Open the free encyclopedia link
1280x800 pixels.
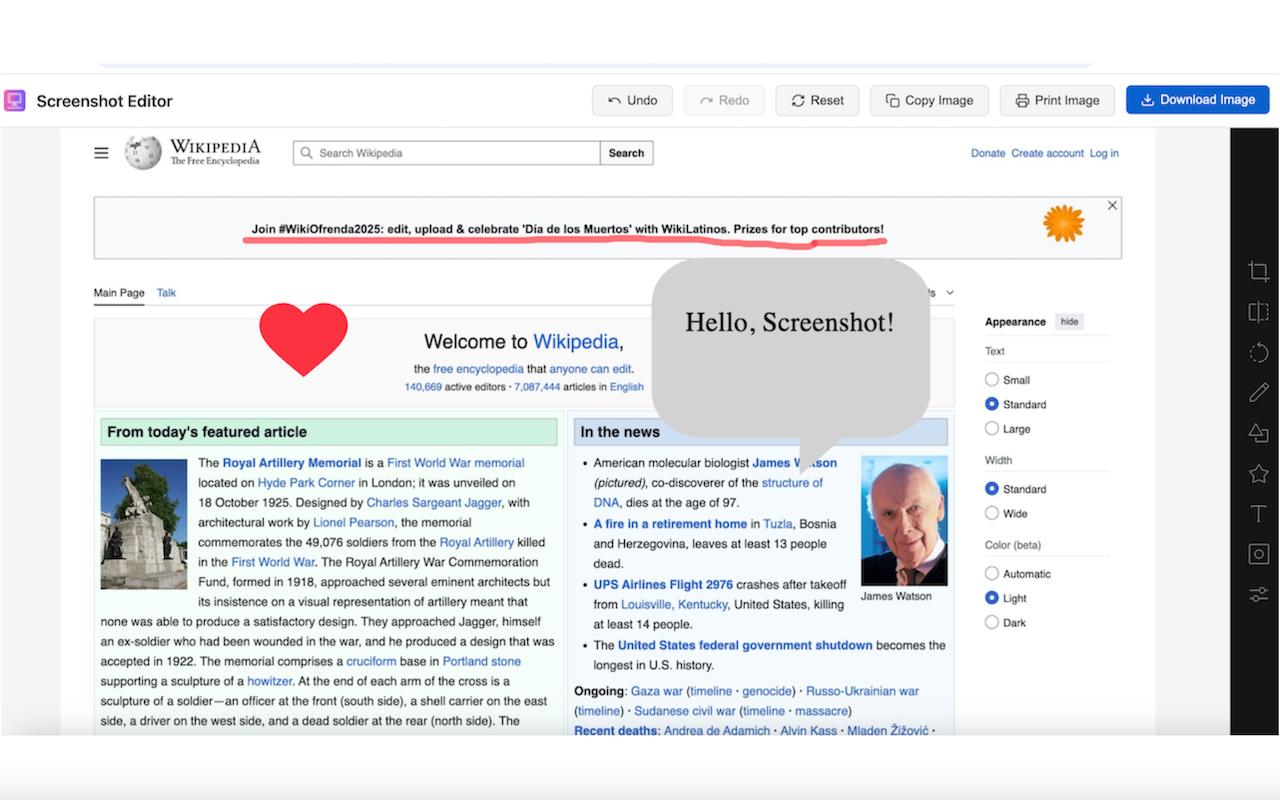click(x=478, y=369)
